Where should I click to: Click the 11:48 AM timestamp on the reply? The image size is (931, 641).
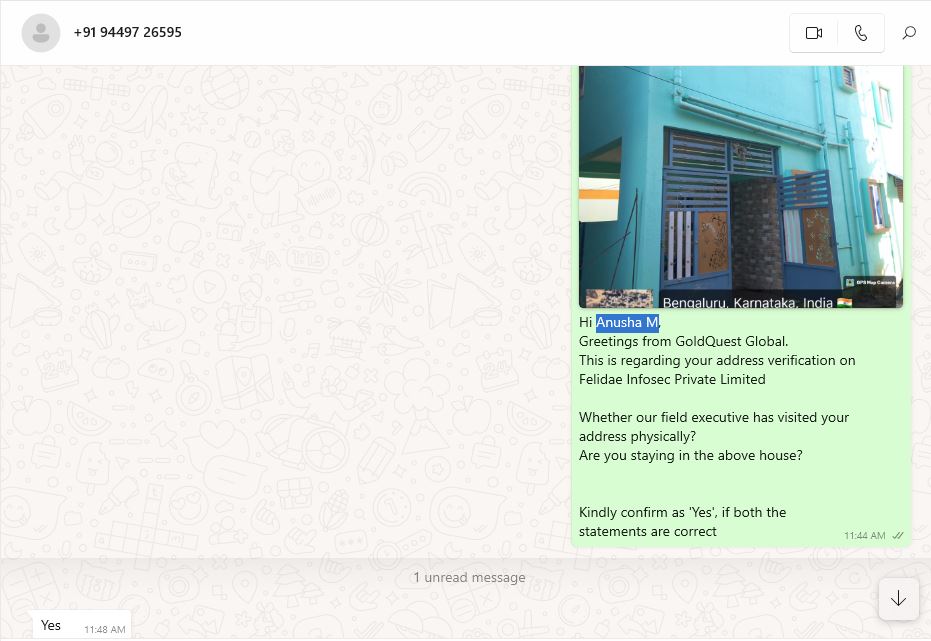[x=105, y=630]
